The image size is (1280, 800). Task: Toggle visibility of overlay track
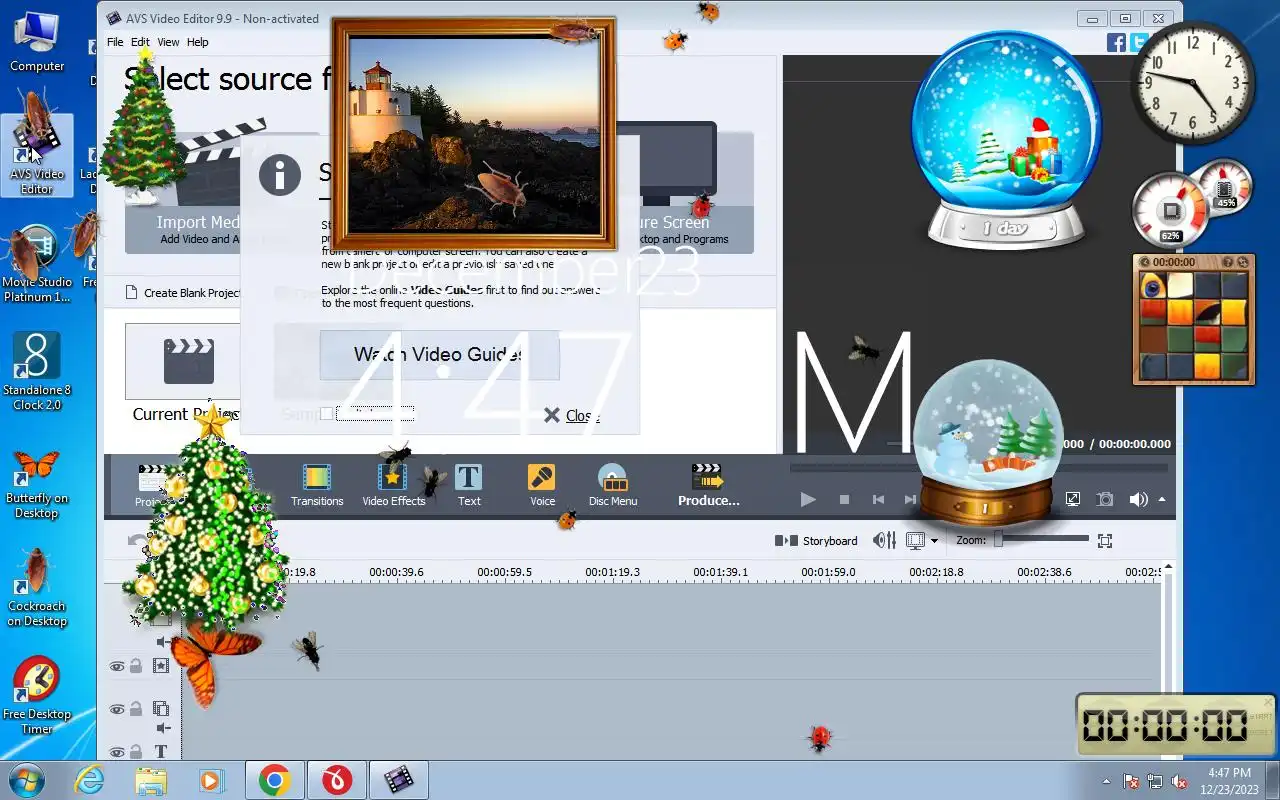coord(117,709)
